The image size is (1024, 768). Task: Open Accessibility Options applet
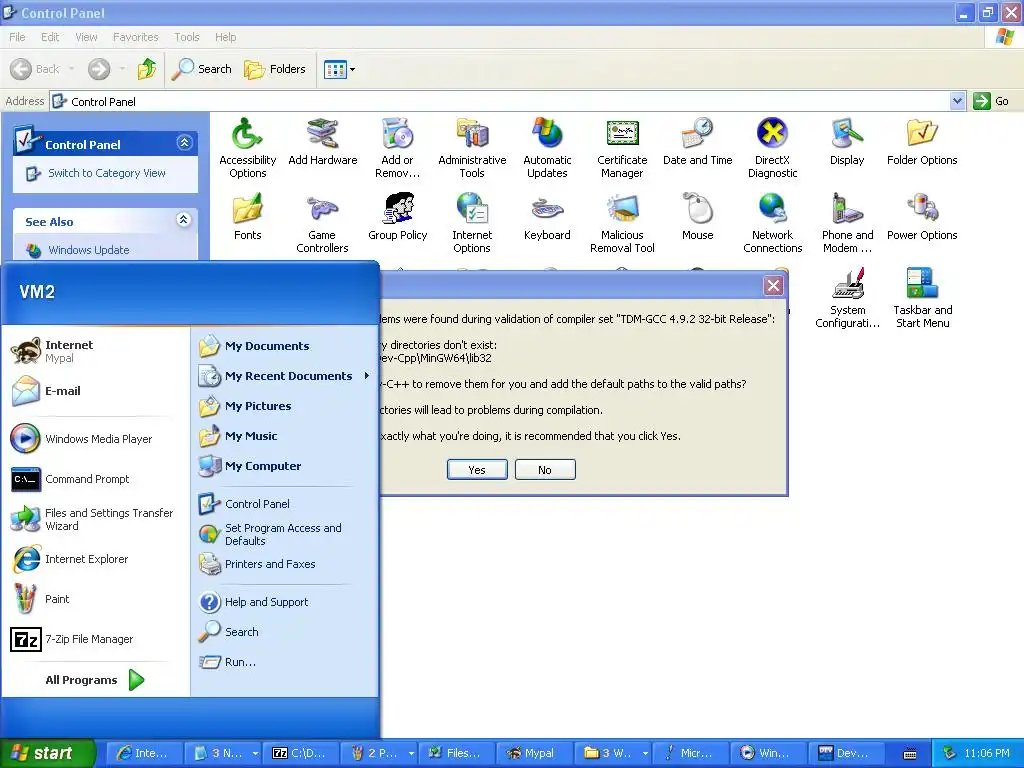pyautogui.click(x=248, y=148)
